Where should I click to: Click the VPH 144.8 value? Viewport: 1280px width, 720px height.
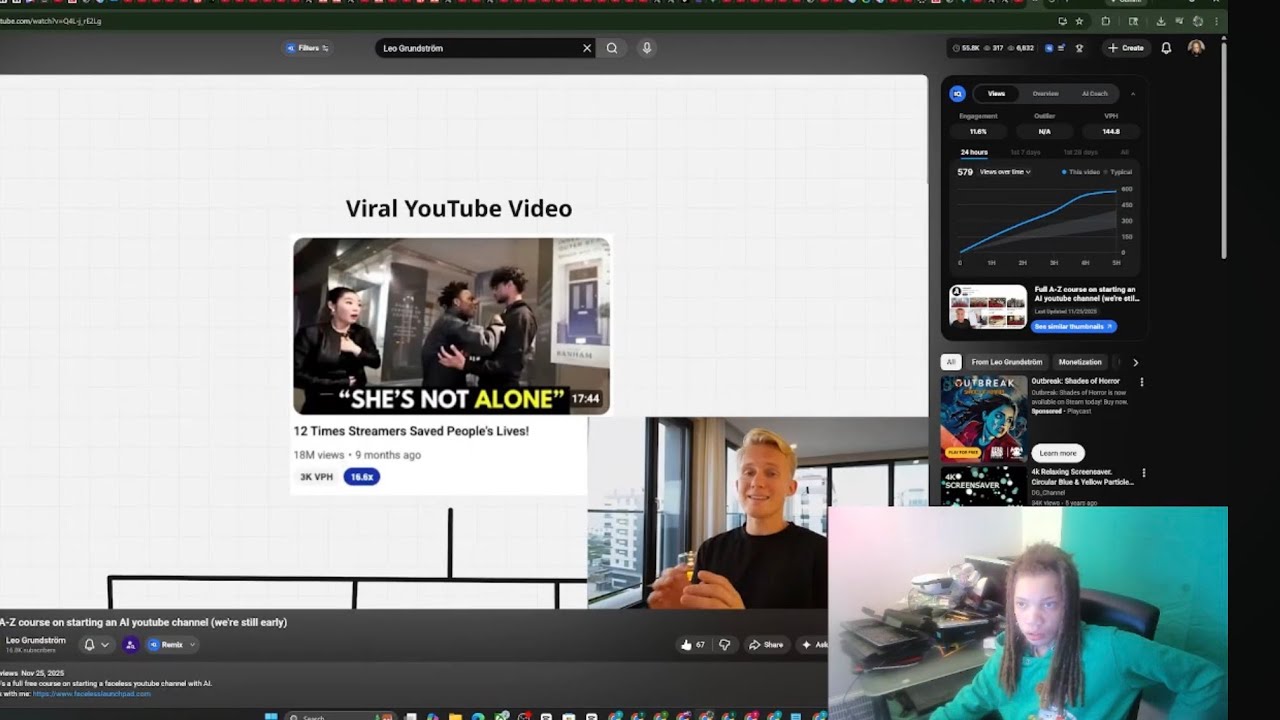[x=1111, y=131]
